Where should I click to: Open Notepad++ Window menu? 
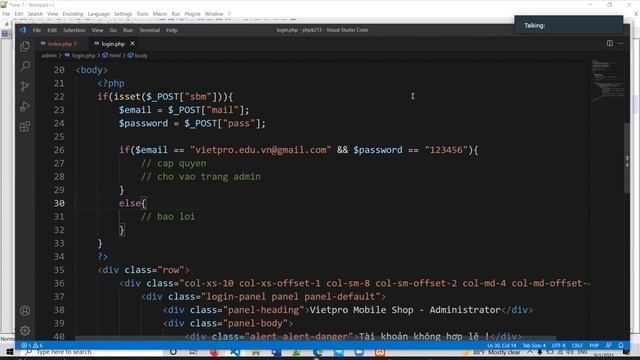[x=214, y=14]
